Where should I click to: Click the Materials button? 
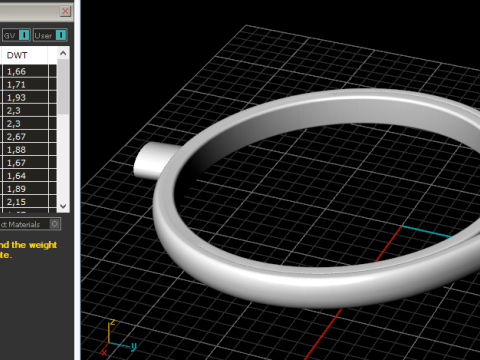[x=30, y=224]
